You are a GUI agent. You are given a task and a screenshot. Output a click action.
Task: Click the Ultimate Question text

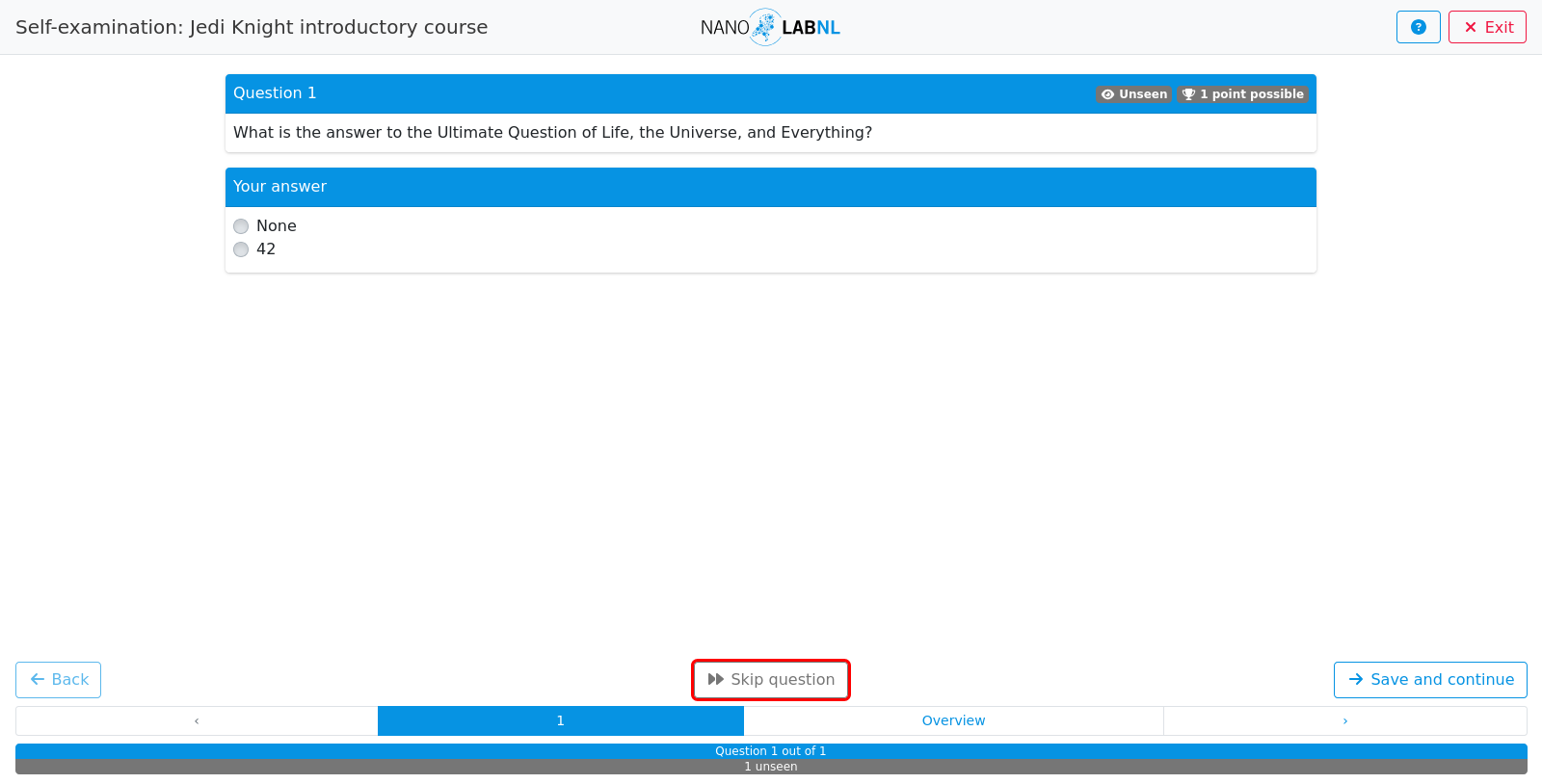tap(552, 133)
